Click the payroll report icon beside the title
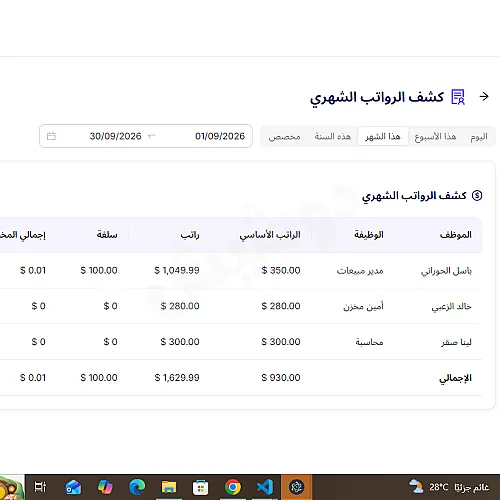Viewport: 500px width, 500px height. pyautogui.click(x=458, y=97)
